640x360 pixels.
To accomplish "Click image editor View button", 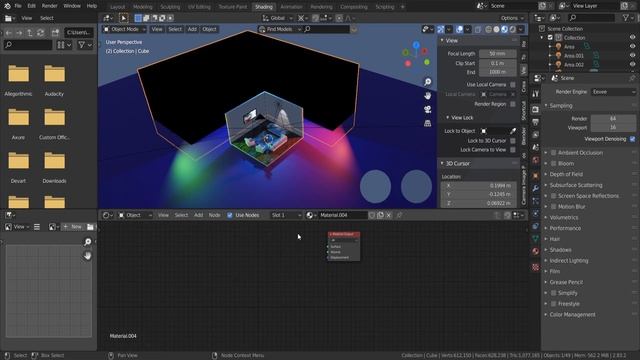I will click(x=19, y=227).
